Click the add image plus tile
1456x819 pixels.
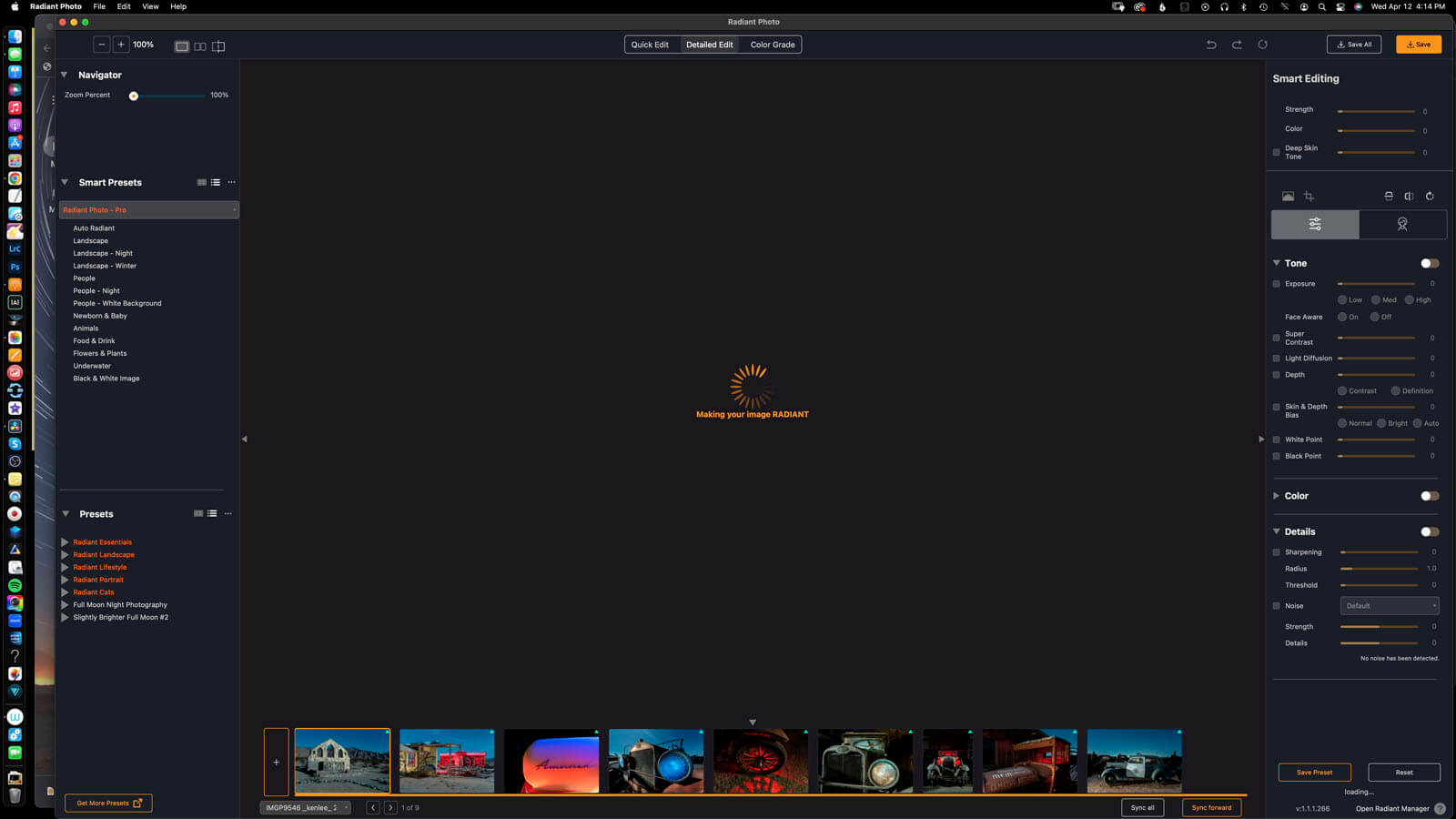click(276, 762)
